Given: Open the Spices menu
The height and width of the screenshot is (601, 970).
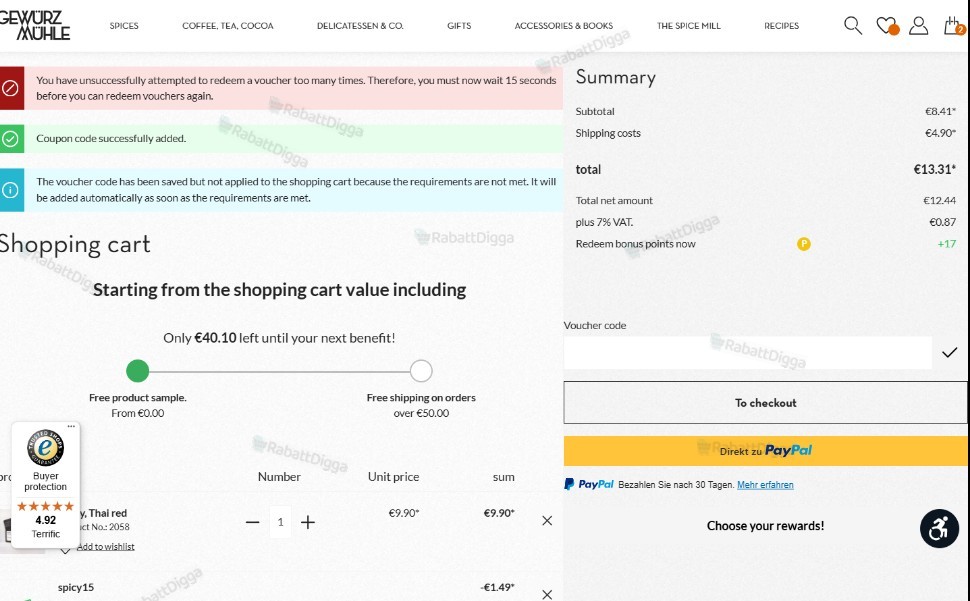Looking at the screenshot, I should click(x=124, y=25).
